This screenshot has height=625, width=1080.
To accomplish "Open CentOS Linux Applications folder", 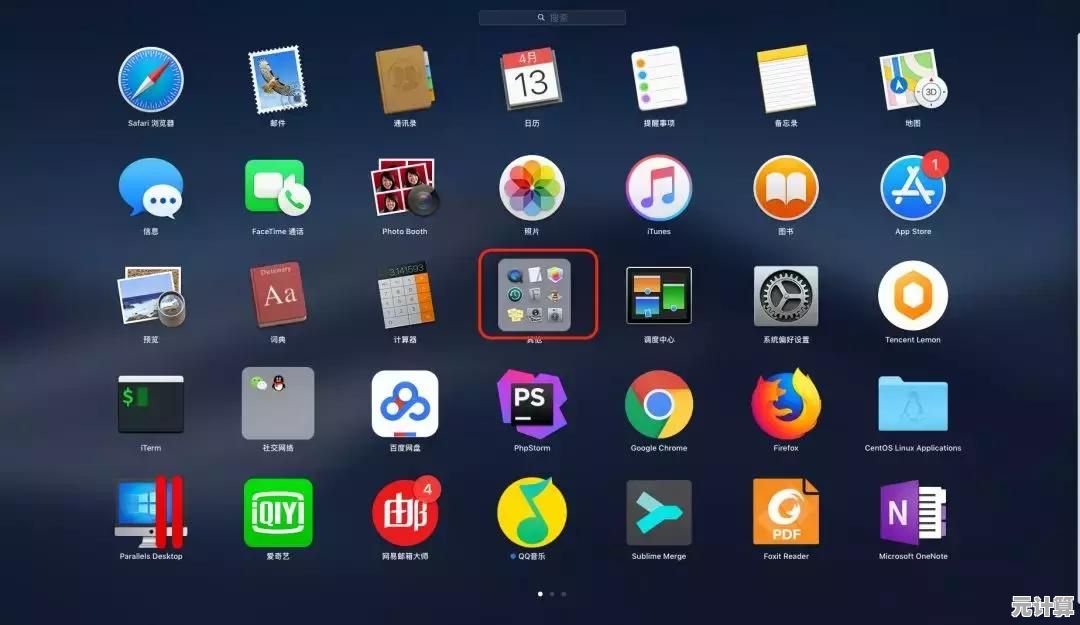I will [912, 404].
